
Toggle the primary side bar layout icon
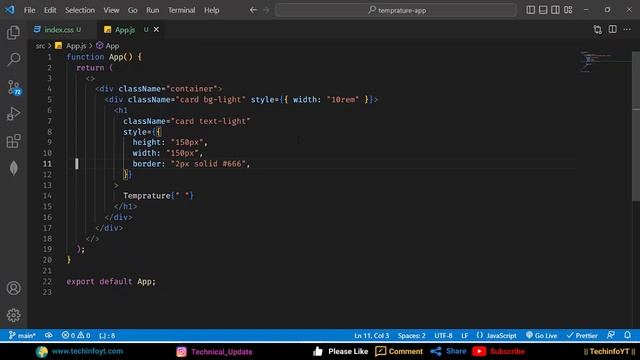click(x=530, y=10)
